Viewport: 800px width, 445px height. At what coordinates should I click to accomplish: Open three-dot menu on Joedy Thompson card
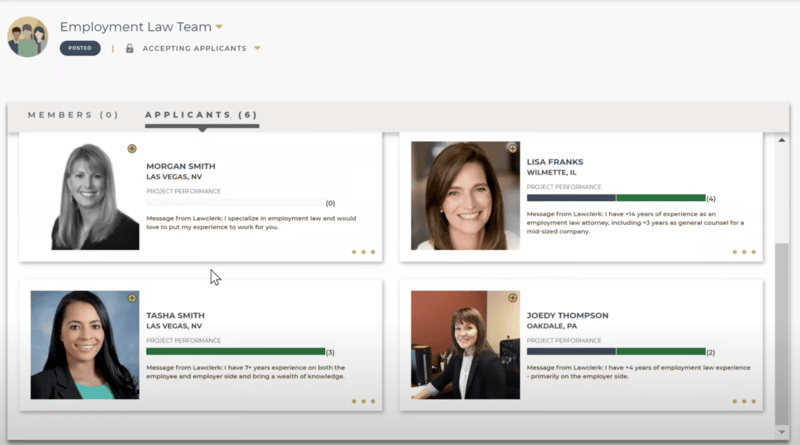[x=744, y=402]
